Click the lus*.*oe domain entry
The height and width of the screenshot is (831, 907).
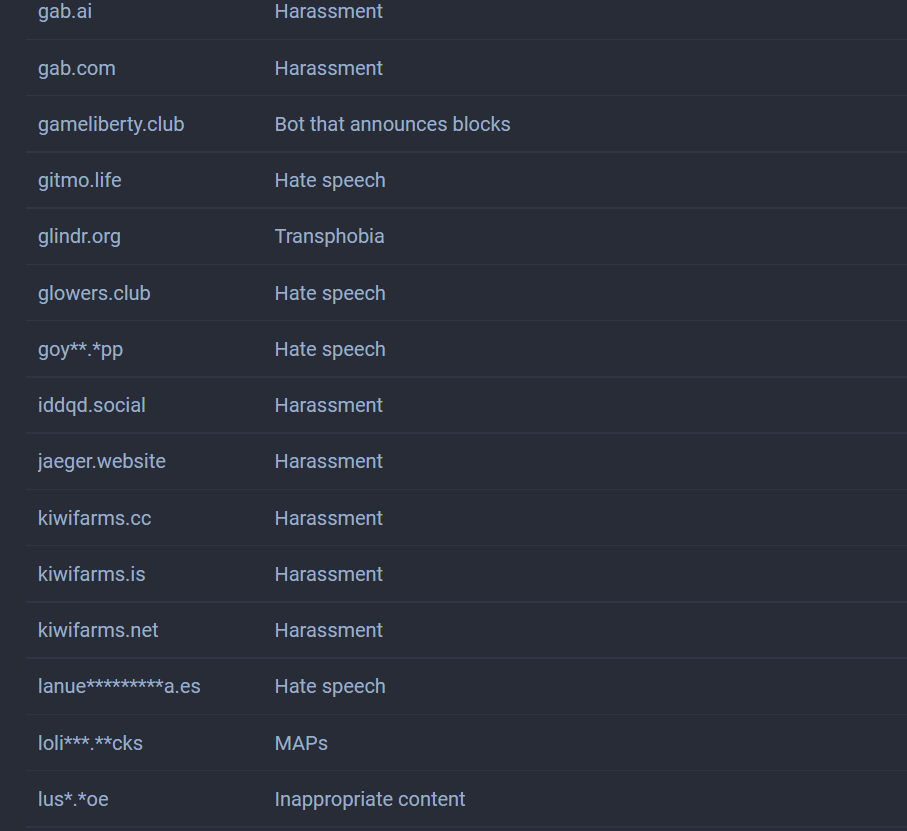pyautogui.click(x=73, y=799)
